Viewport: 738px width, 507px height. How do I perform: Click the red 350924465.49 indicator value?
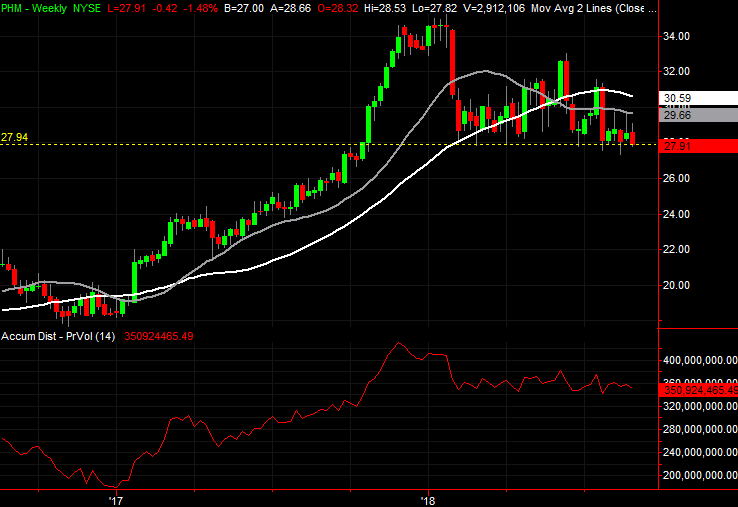pos(159,336)
